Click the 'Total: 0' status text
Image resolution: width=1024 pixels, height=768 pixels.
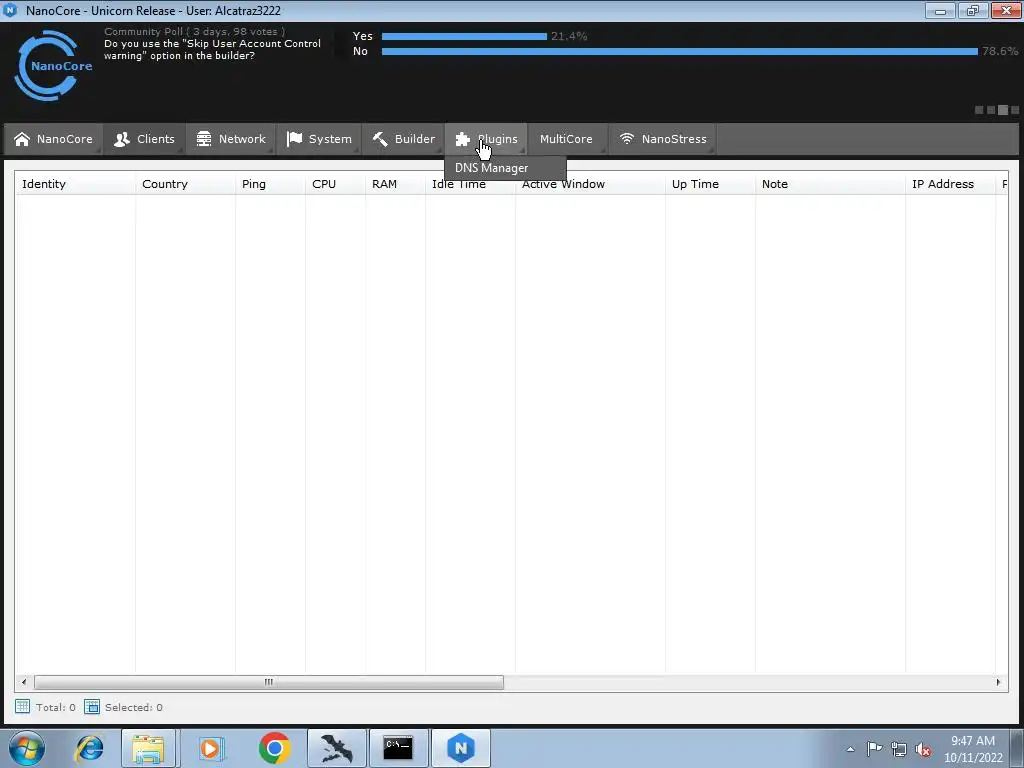(x=56, y=707)
